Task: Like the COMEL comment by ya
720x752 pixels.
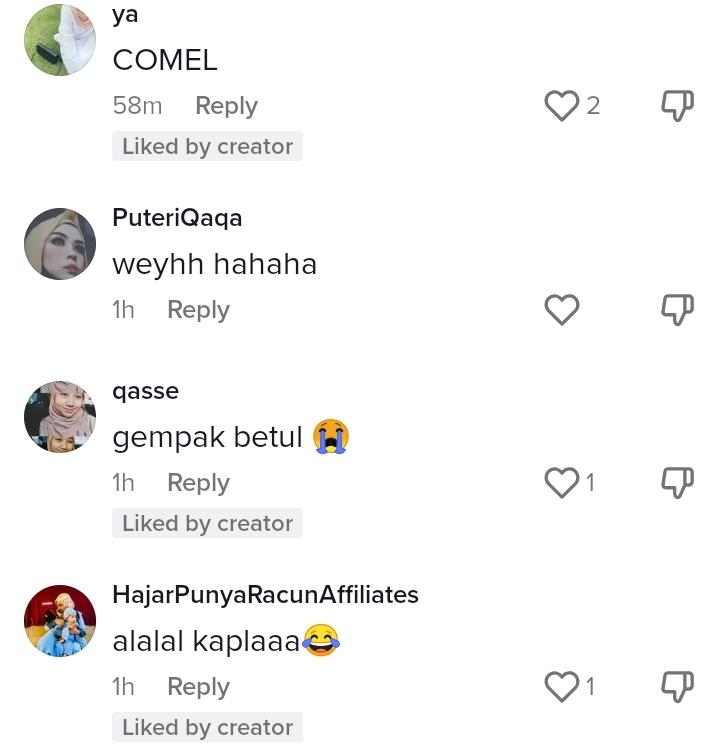Action: [x=562, y=105]
